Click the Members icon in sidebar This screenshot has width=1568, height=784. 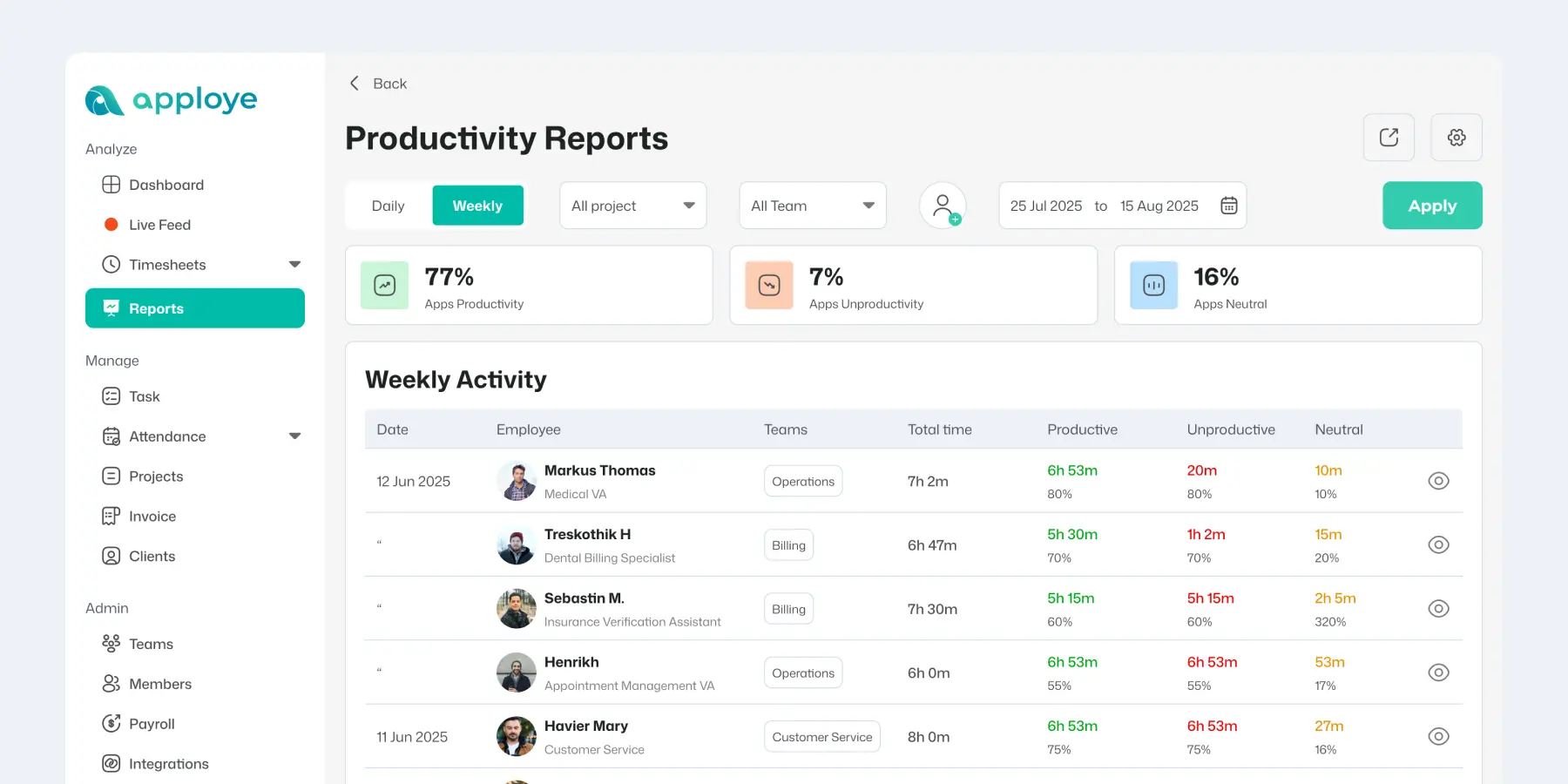click(111, 684)
